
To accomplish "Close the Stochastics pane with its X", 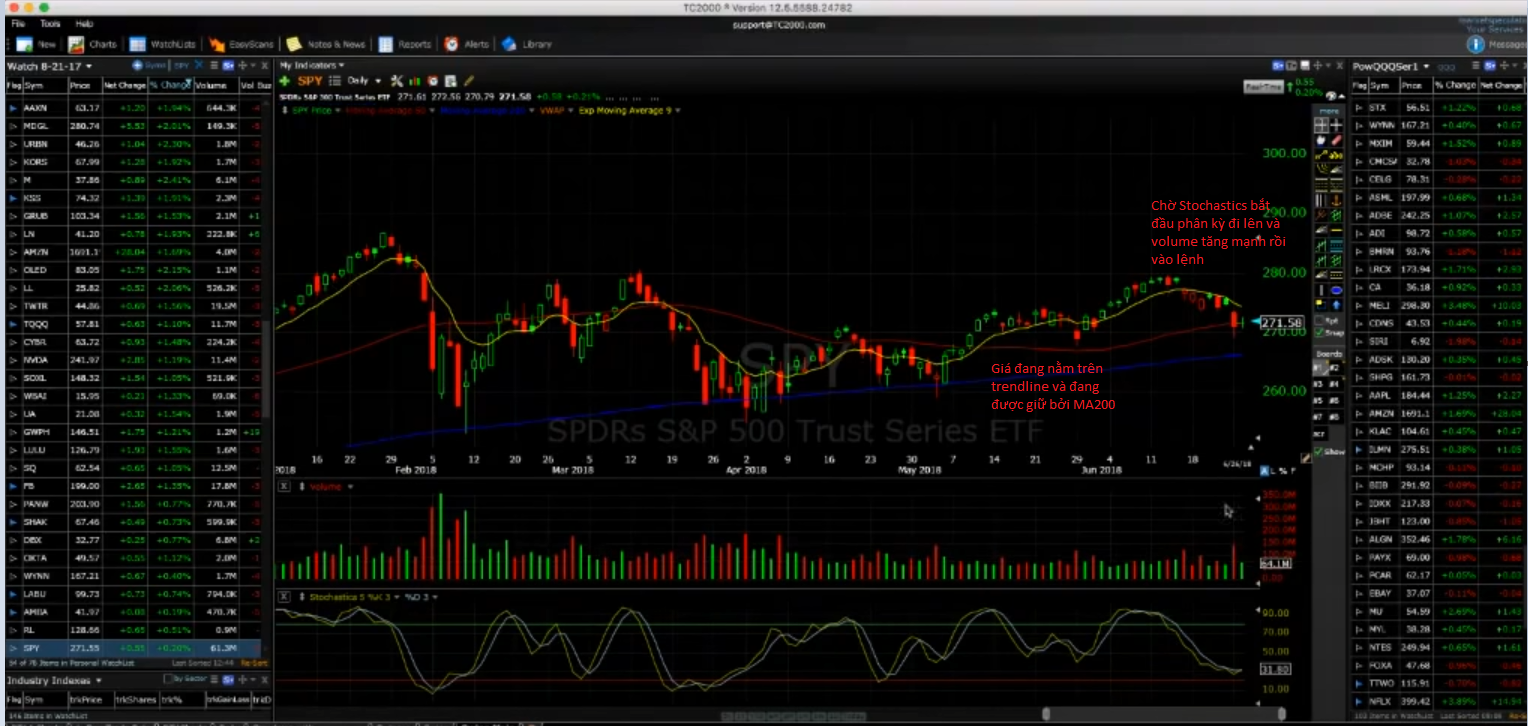I will [284, 597].
